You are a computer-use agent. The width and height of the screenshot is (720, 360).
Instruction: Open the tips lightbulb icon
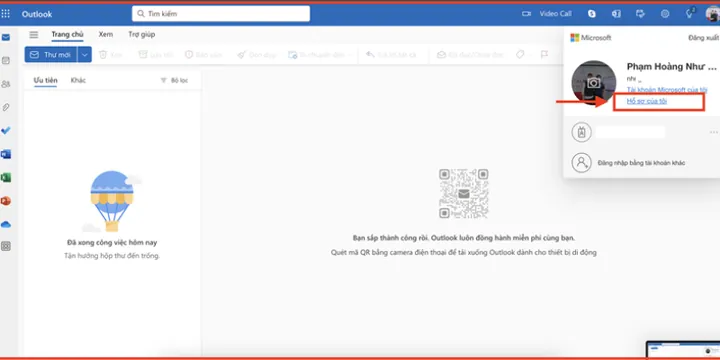point(690,13)
